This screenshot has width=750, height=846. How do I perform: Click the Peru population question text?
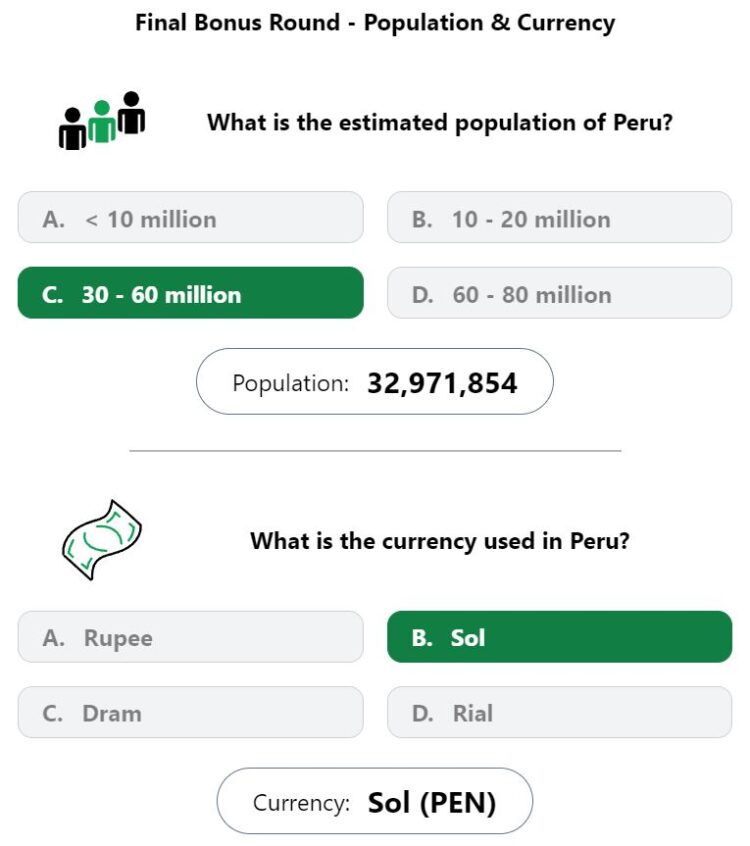440,122
